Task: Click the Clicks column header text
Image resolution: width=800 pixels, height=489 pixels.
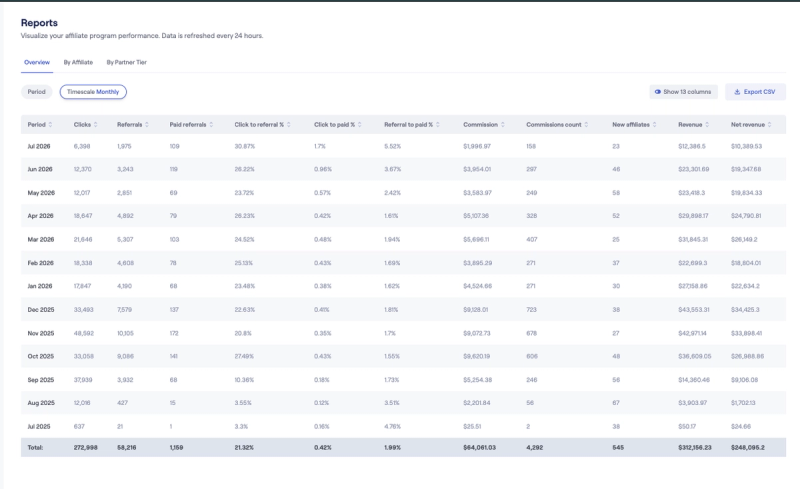Action: (82, 125)
